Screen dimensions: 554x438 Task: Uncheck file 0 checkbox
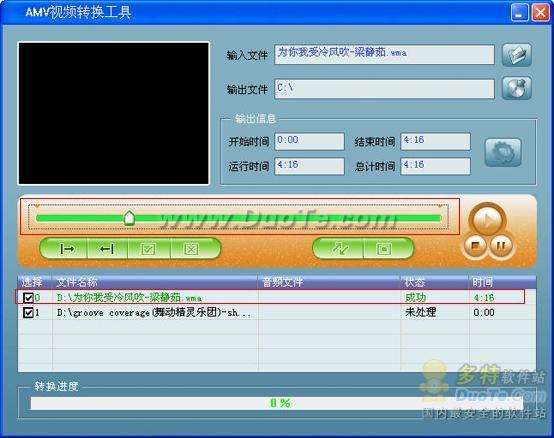point(28,297)
